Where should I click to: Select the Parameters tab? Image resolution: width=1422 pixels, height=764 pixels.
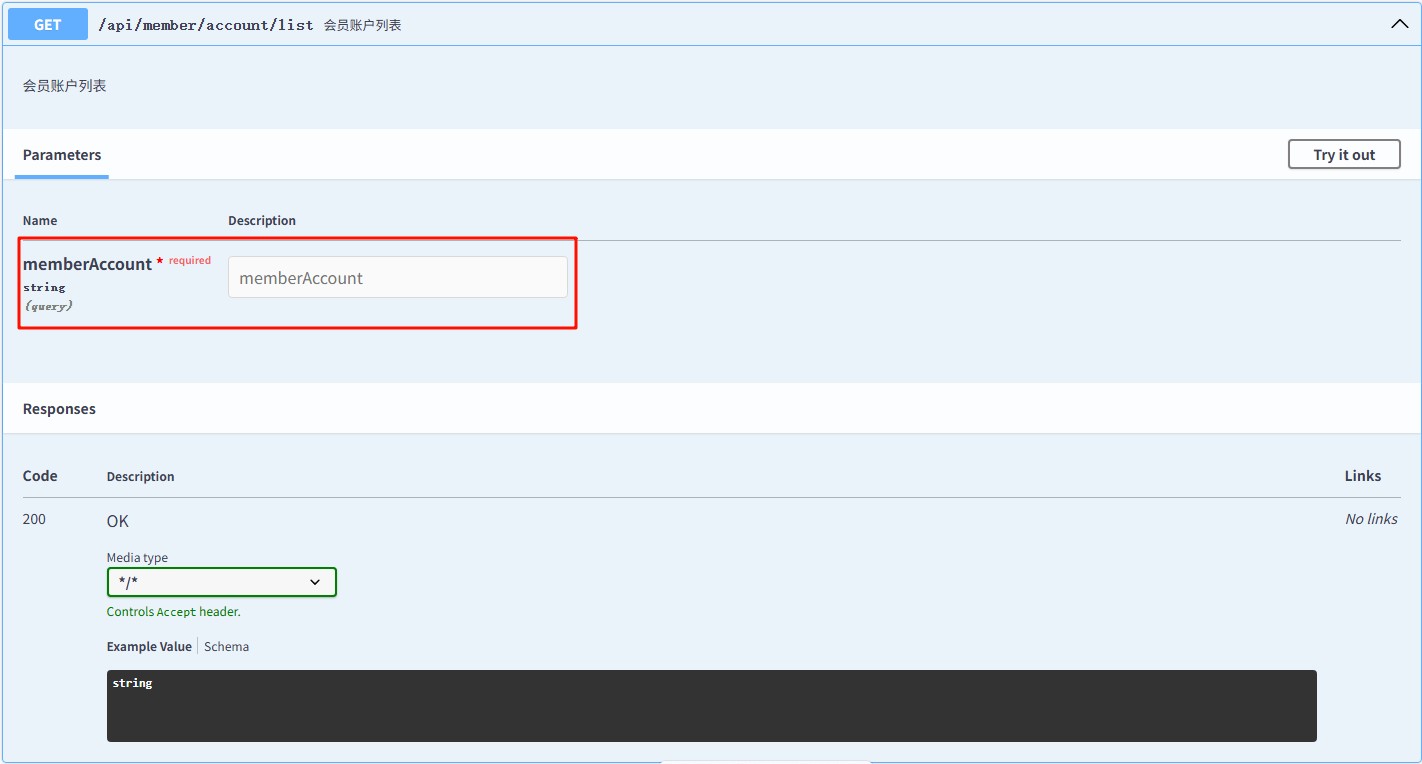coord(62,155)
